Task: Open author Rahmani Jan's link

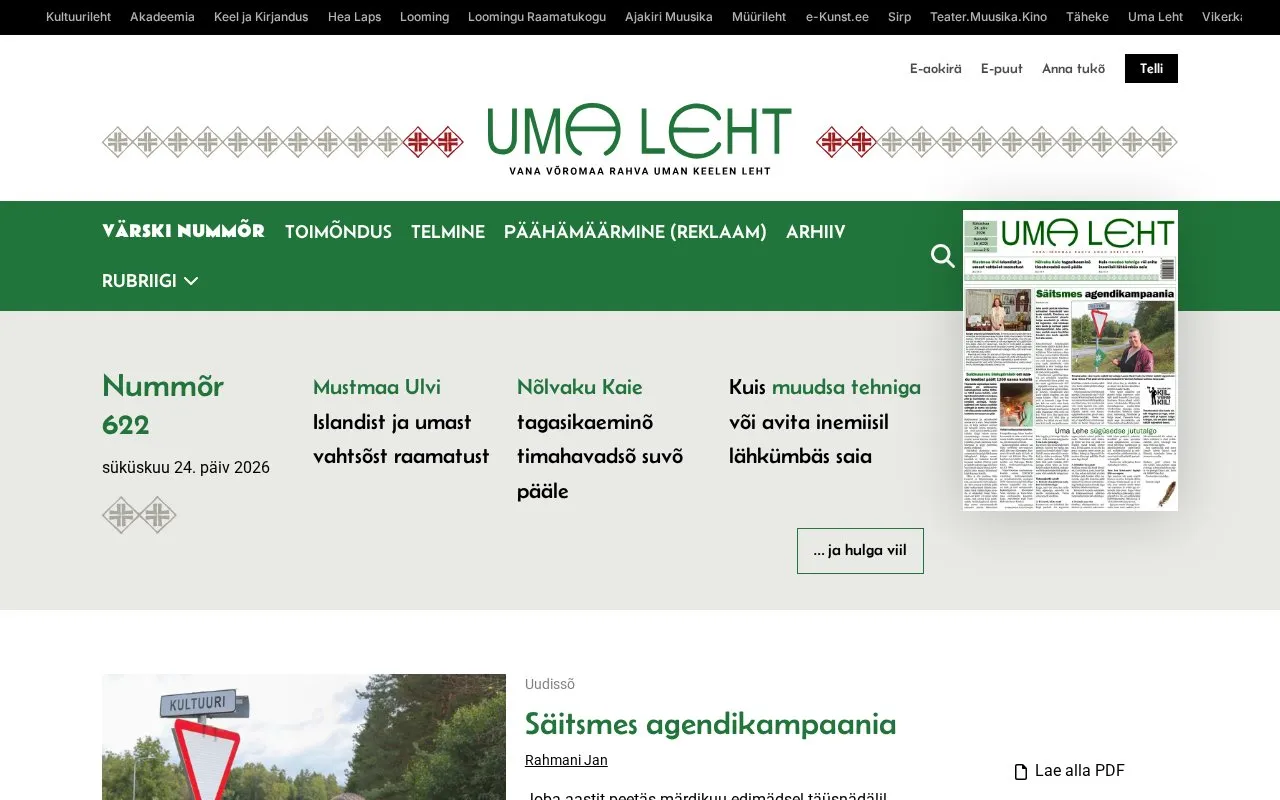Action: coord(566,760)
